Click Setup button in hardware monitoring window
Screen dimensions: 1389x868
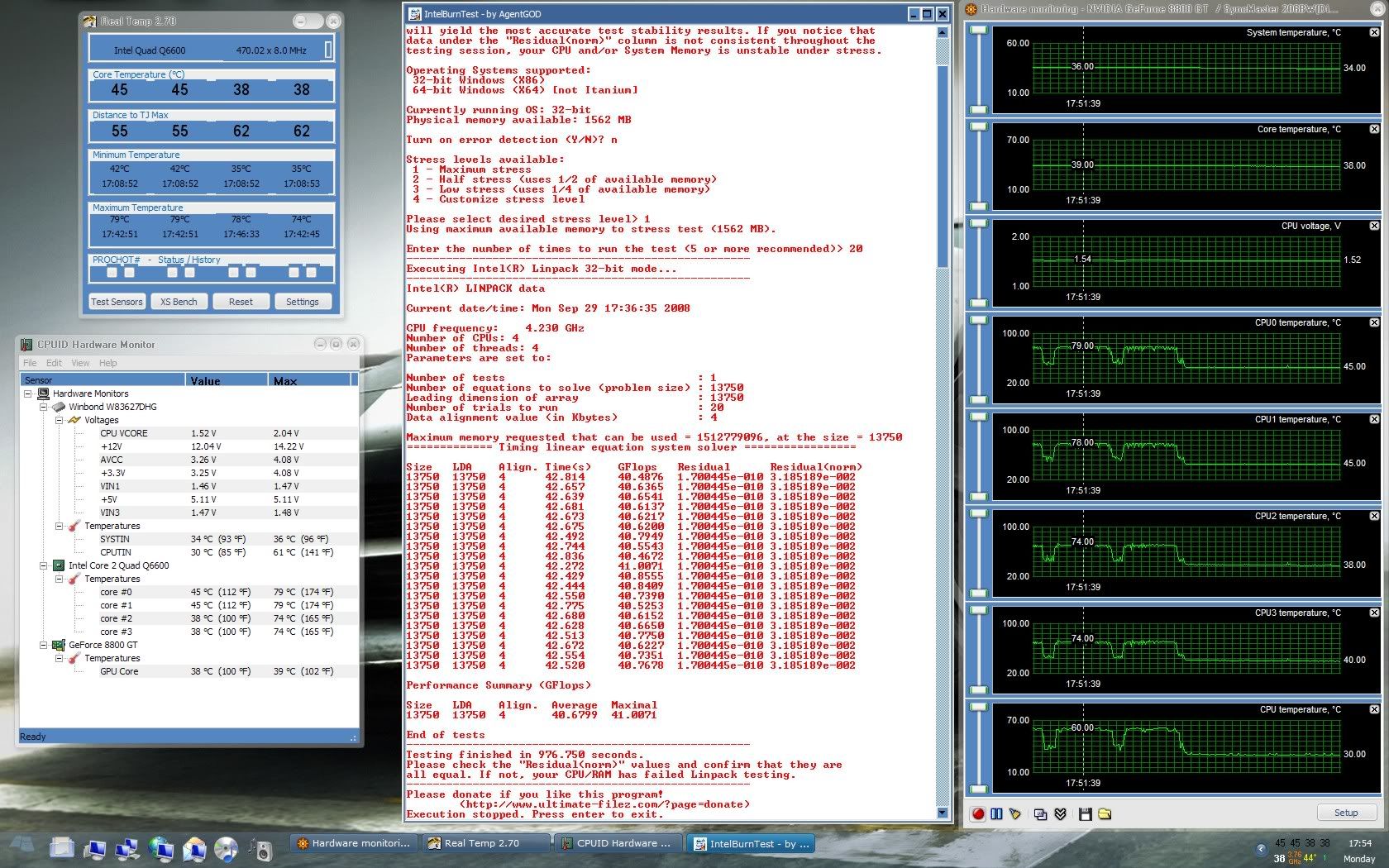tap(1346, 813)
